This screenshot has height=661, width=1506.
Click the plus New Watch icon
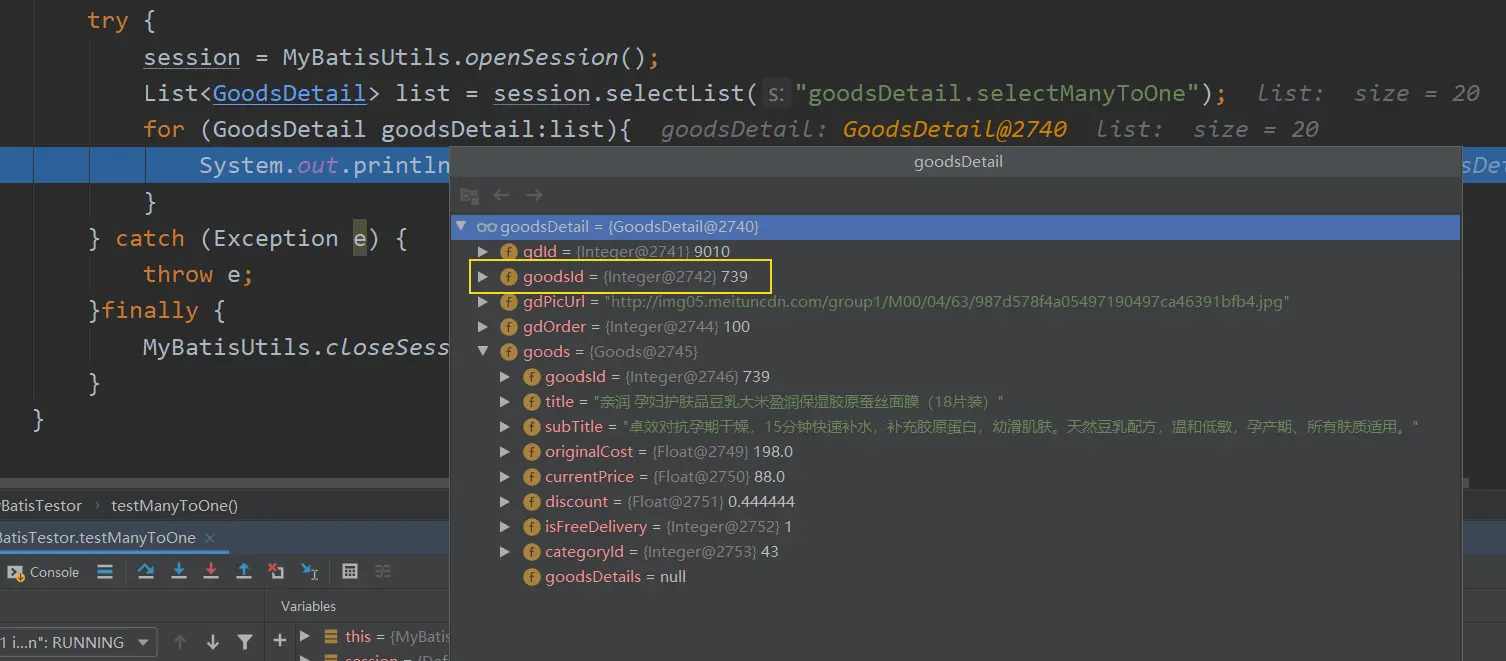[279, 640]
